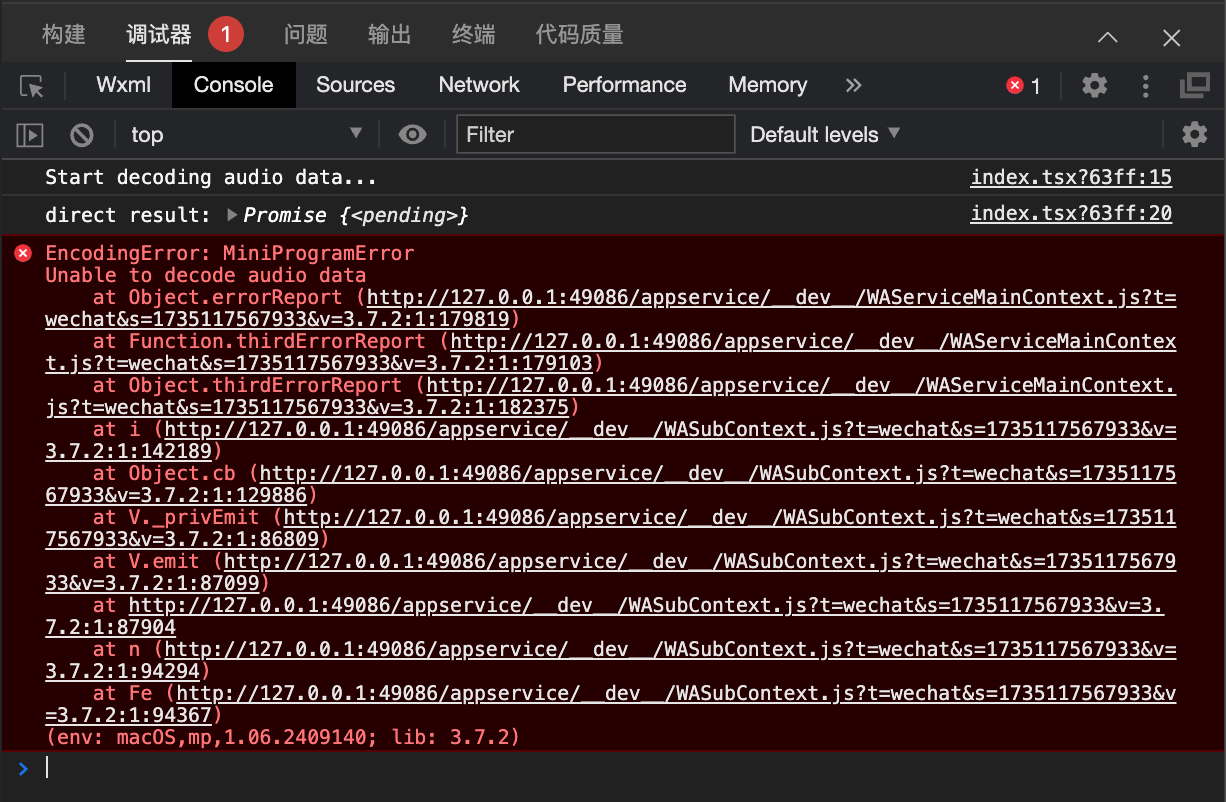The image size is (1226, 802).
Task: Open the 代码质量 tab
Action: pos(580,35)
